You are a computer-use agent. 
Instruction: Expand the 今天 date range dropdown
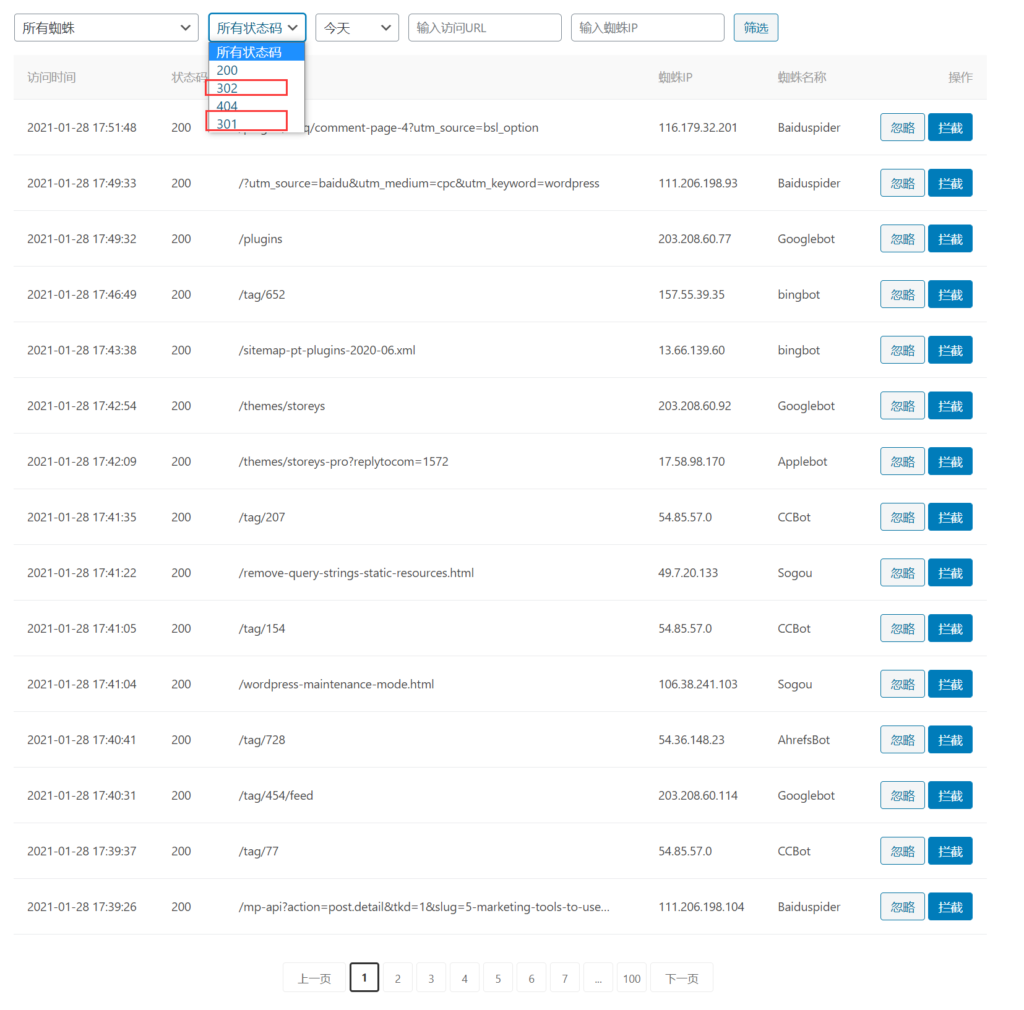[x=356, y=28]
